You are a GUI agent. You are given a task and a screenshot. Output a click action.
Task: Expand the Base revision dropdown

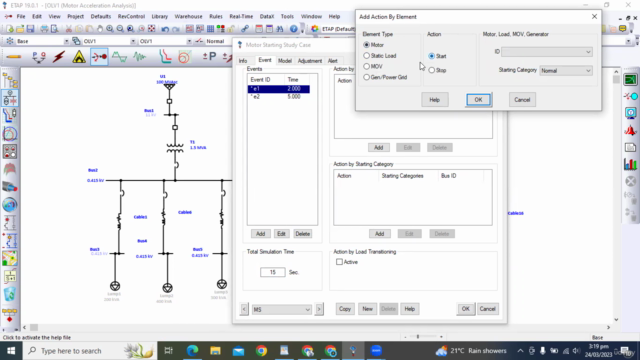[66, 41]
